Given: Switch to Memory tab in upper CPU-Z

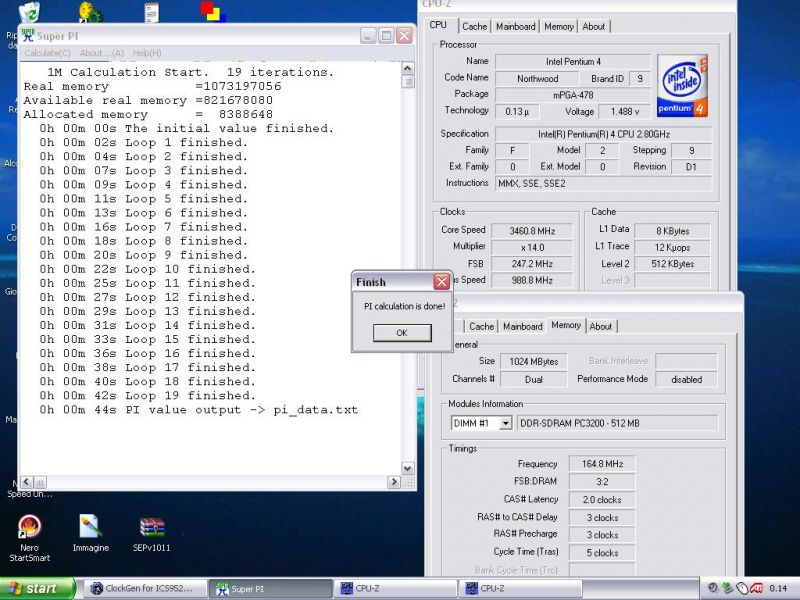Looking at the screenshot, I should pyautogui.click(x=559, y=27).
